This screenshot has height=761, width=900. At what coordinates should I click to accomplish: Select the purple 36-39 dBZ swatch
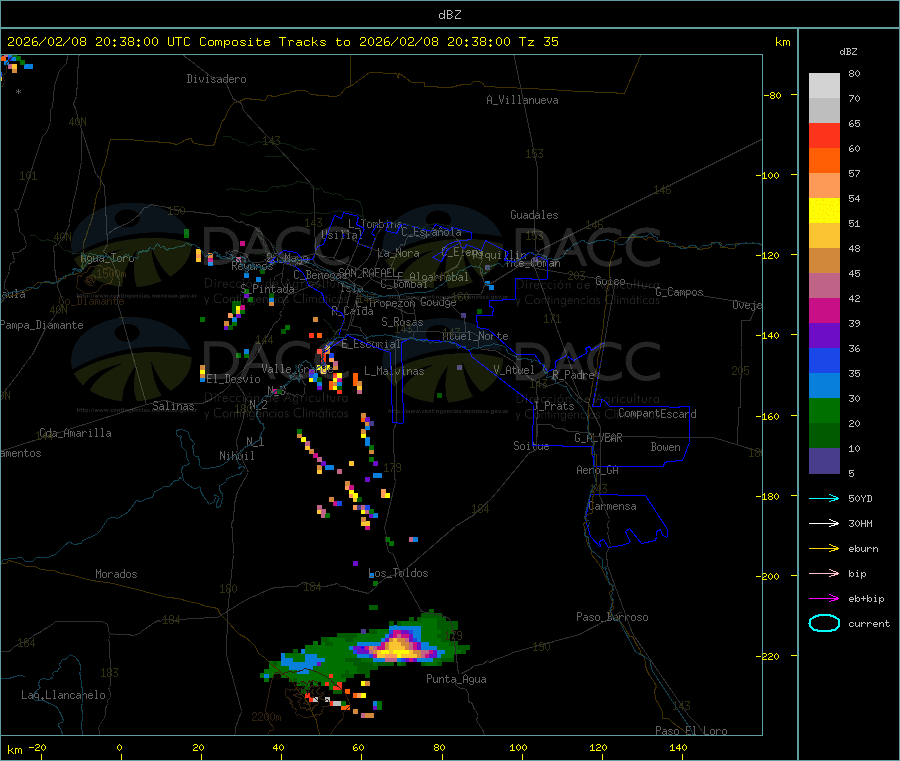[824, 336]
